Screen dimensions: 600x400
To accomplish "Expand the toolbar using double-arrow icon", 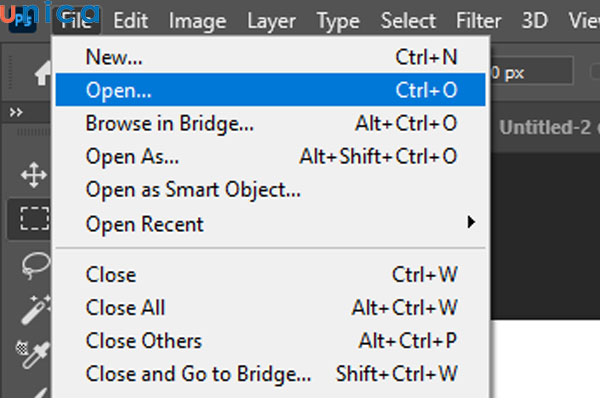I will (16, 113).
